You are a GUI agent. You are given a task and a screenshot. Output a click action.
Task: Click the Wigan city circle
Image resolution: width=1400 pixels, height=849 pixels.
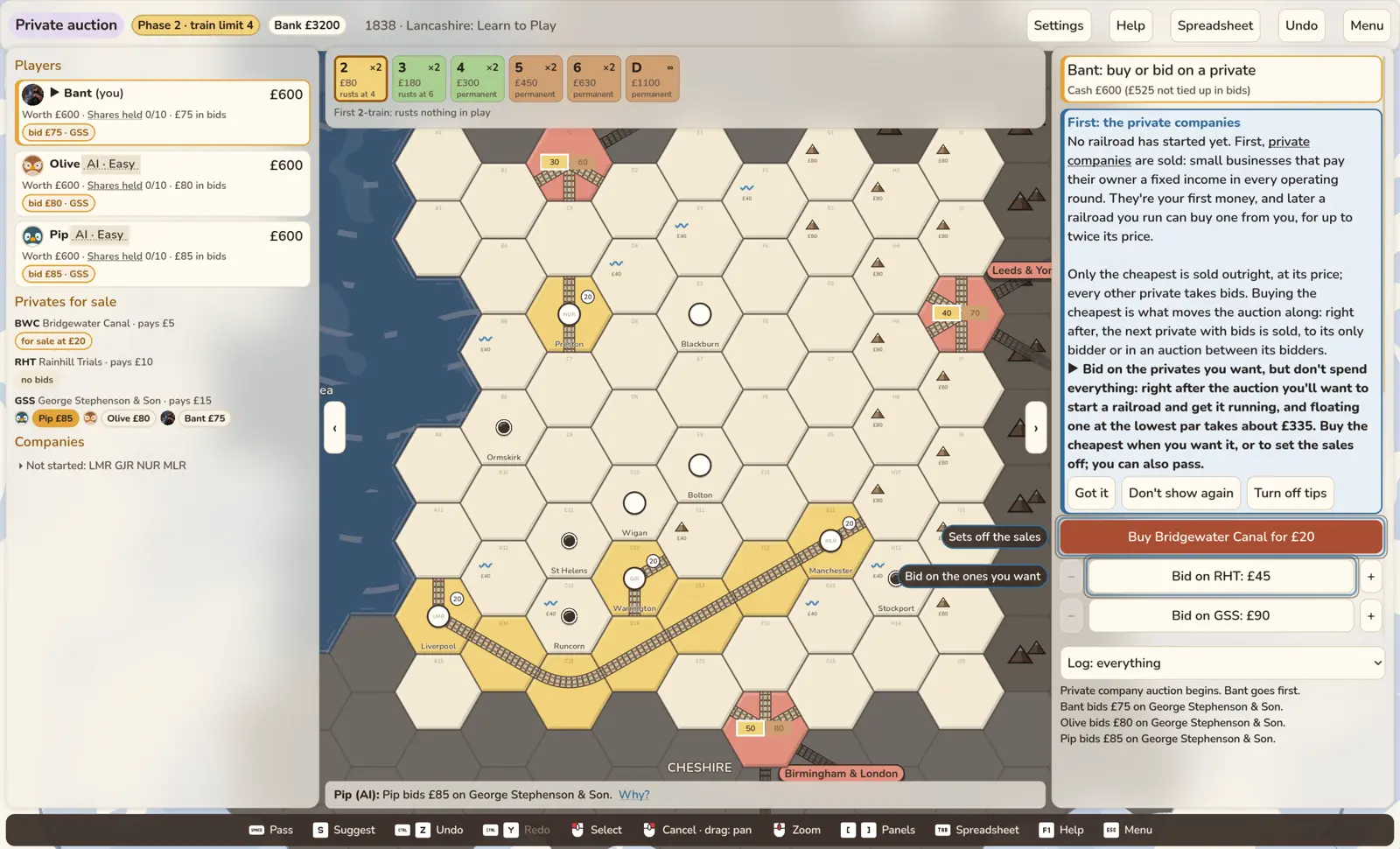[634, 503]
